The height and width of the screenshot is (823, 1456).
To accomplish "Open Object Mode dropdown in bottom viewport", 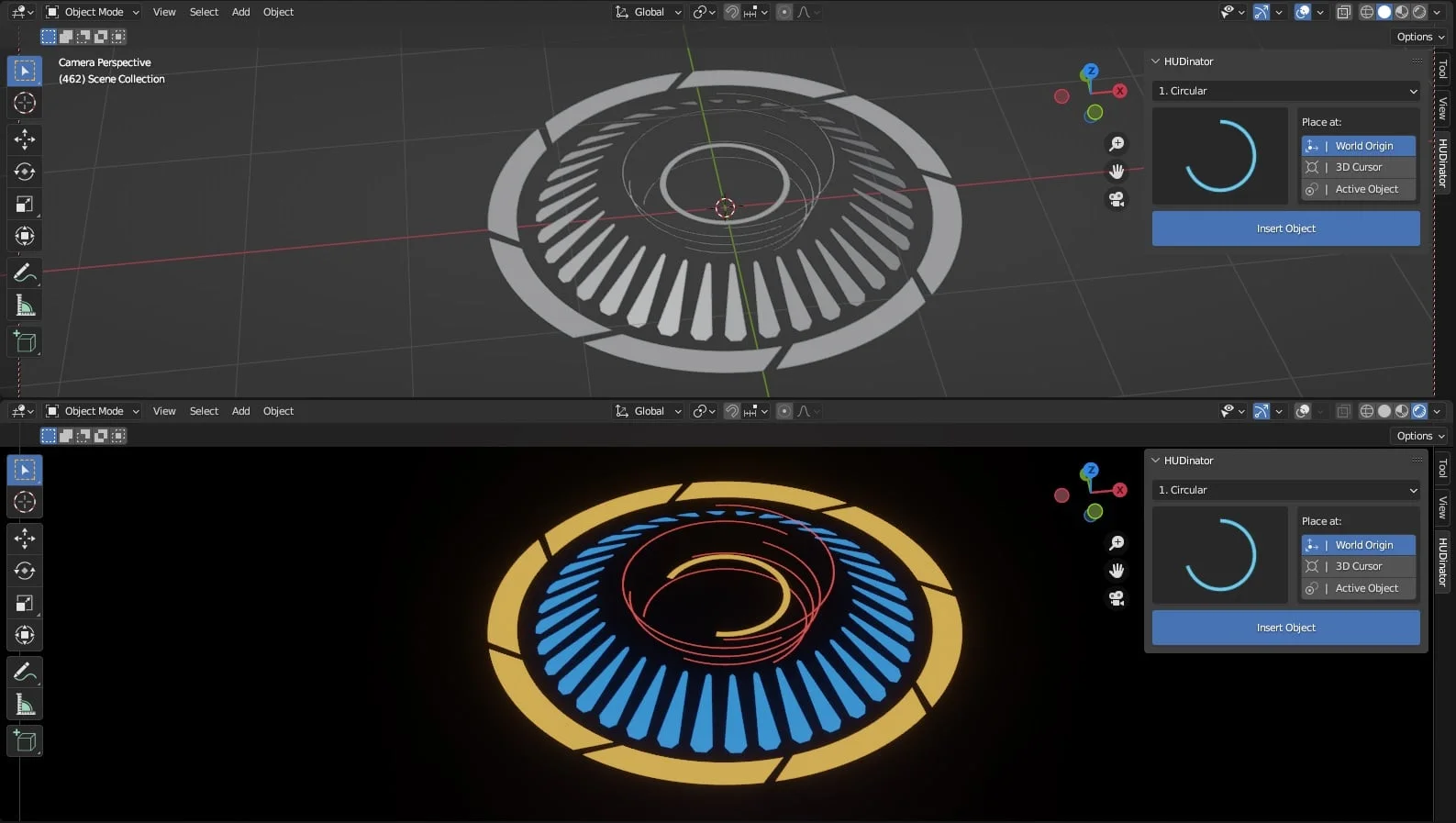I will pos(93,411).
